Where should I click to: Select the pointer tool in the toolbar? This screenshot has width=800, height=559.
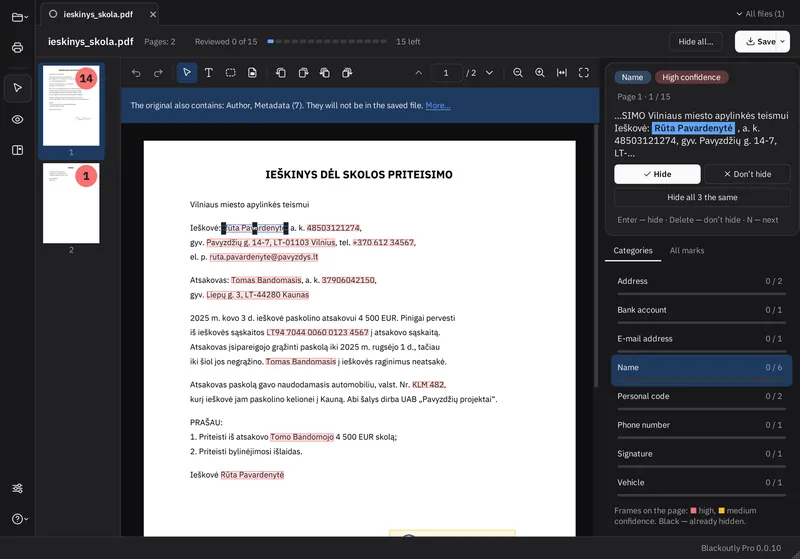(x=187, y=73)
